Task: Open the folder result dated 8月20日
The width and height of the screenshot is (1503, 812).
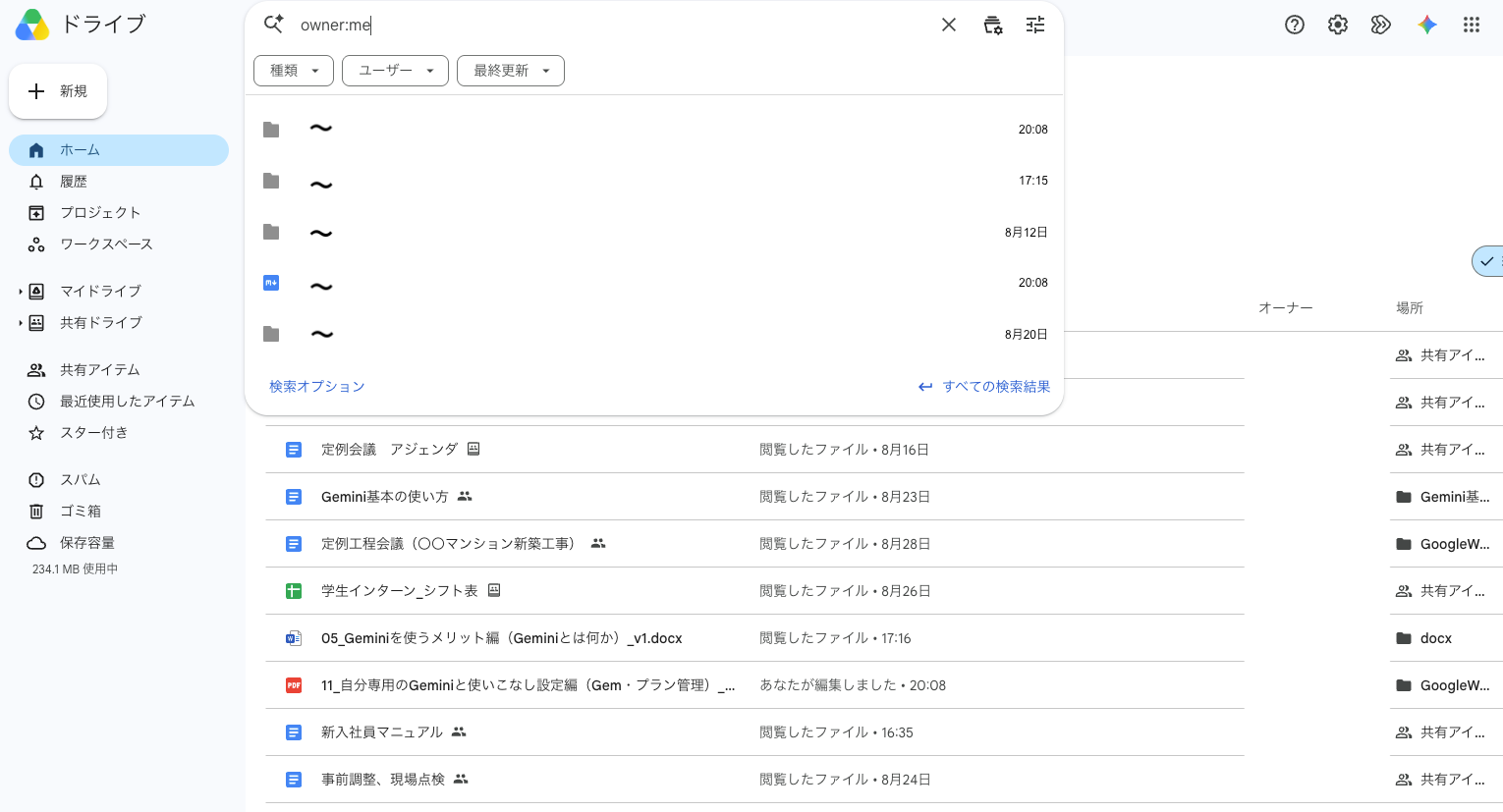Action: [654, 334]
